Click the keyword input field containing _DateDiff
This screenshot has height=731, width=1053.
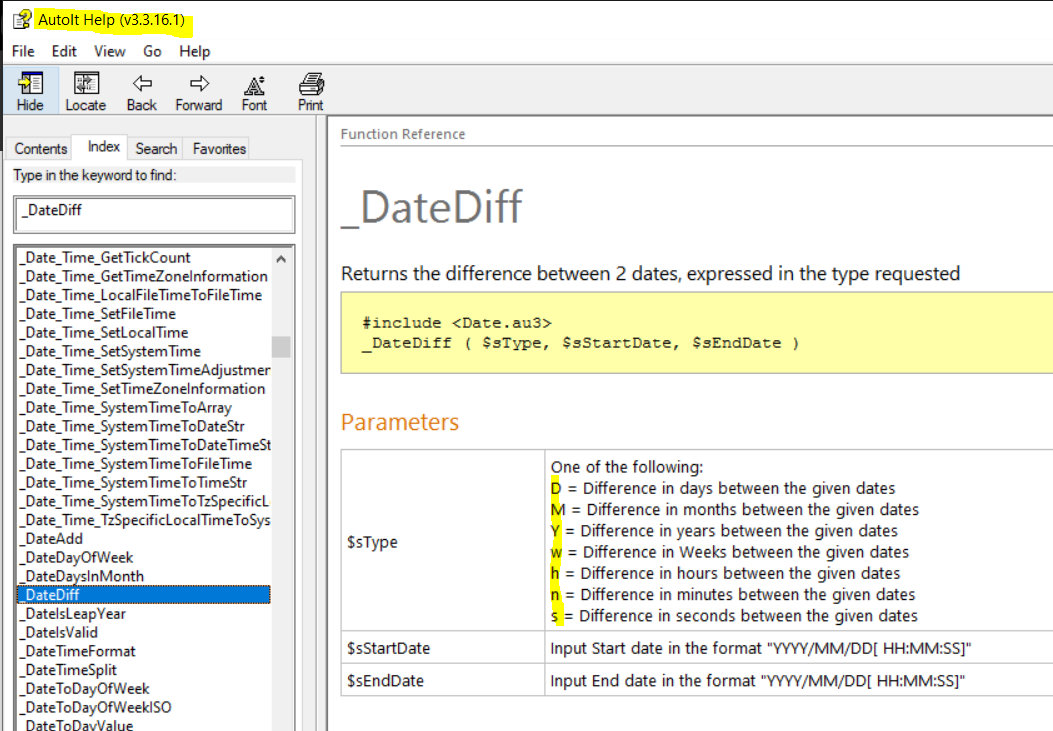click(155, 214)
